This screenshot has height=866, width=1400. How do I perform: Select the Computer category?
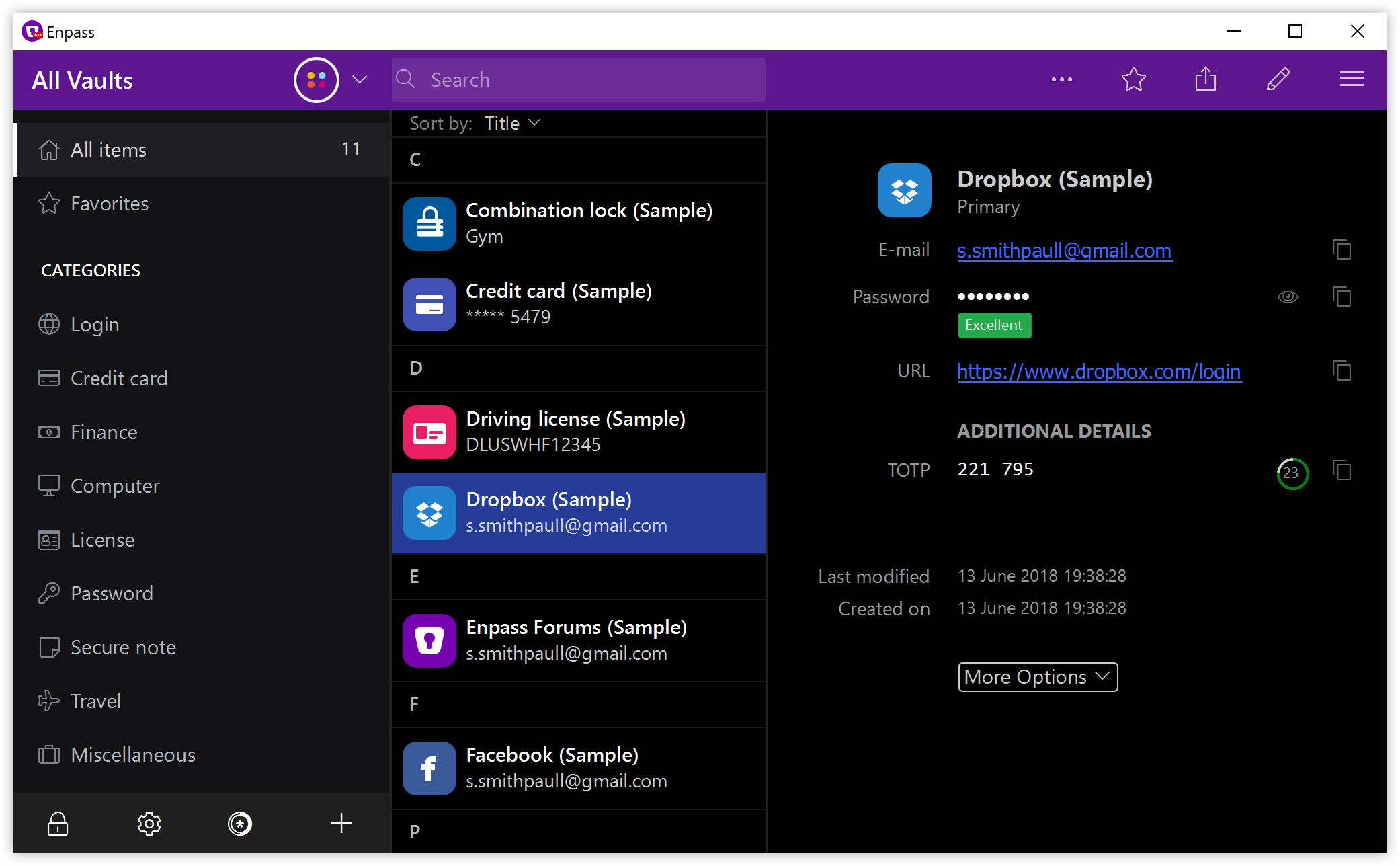click(202, 485)
